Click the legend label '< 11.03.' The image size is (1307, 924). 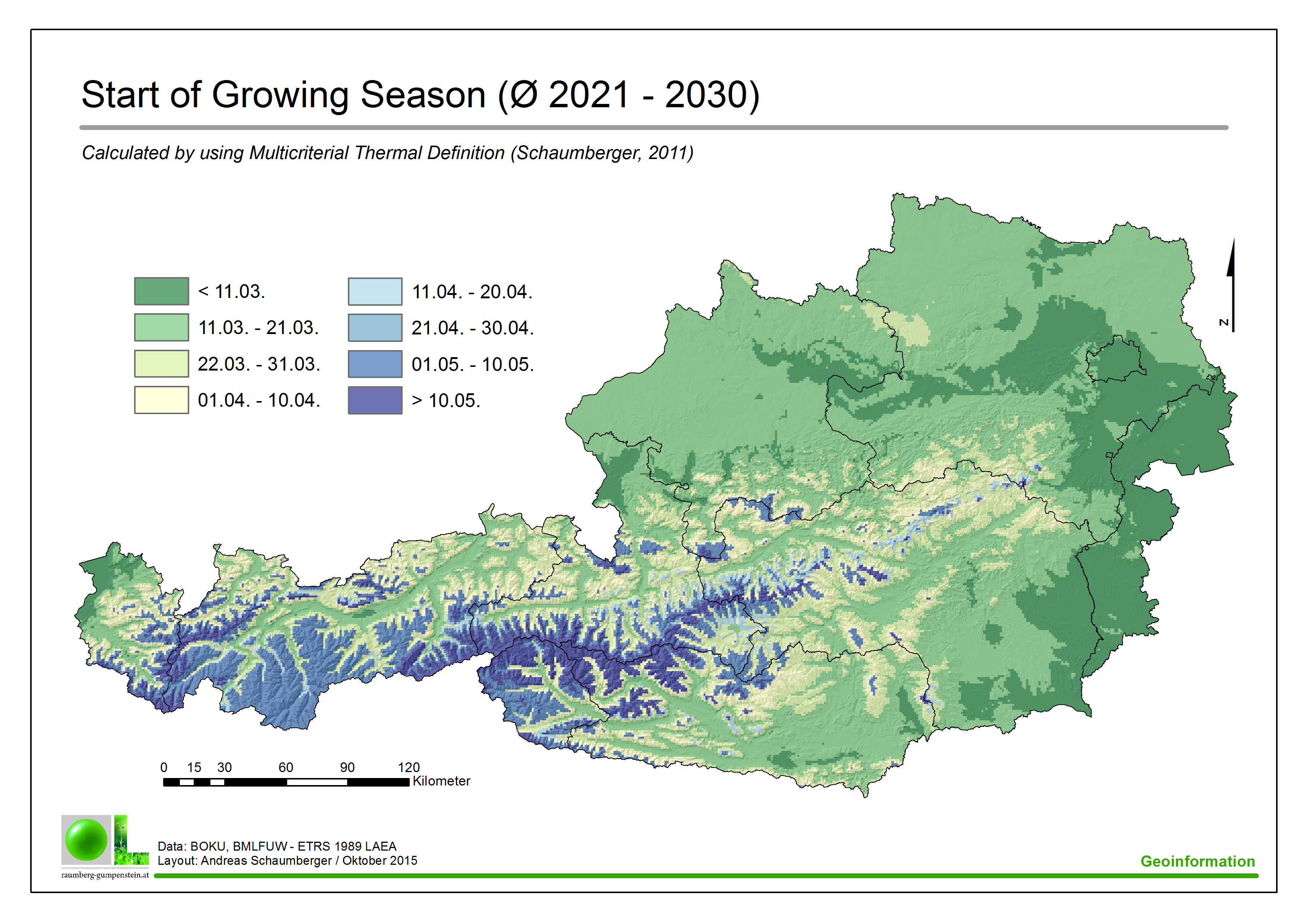(231, 292)
